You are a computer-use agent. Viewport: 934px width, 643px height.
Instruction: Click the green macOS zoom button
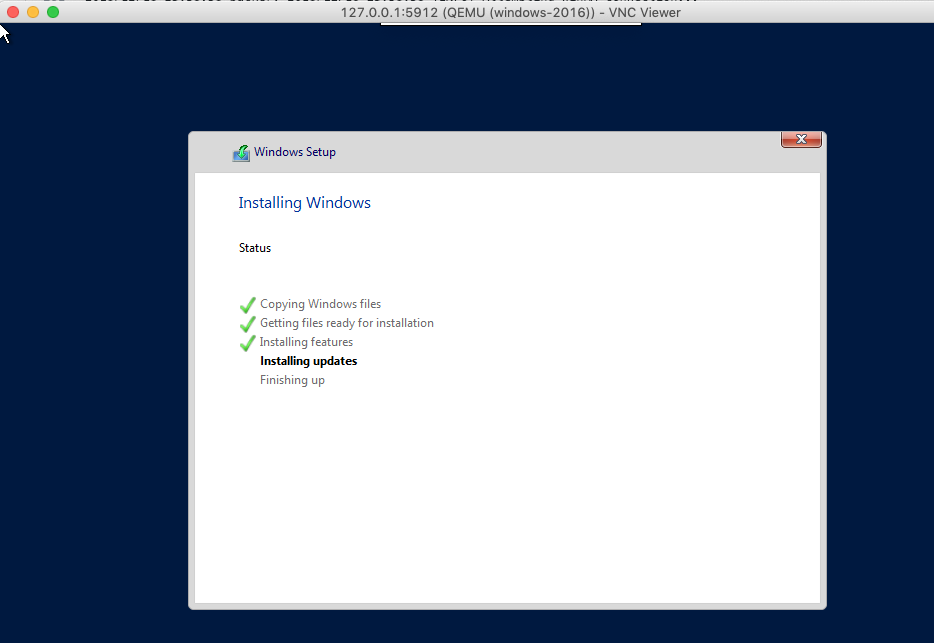click(x=53, y=12)
